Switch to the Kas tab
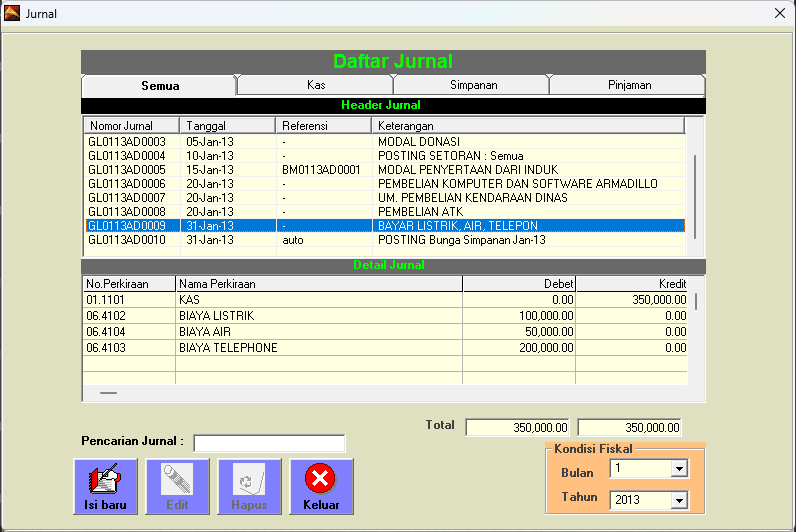796x532 pixels. [x=315, y=86]
